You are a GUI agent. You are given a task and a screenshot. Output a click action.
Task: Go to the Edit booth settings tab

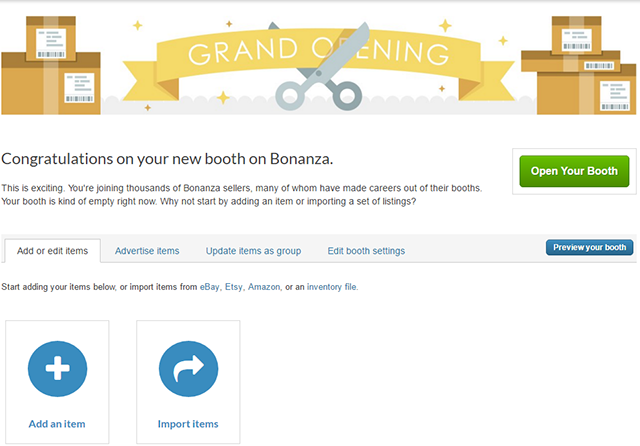click(366, 250)
